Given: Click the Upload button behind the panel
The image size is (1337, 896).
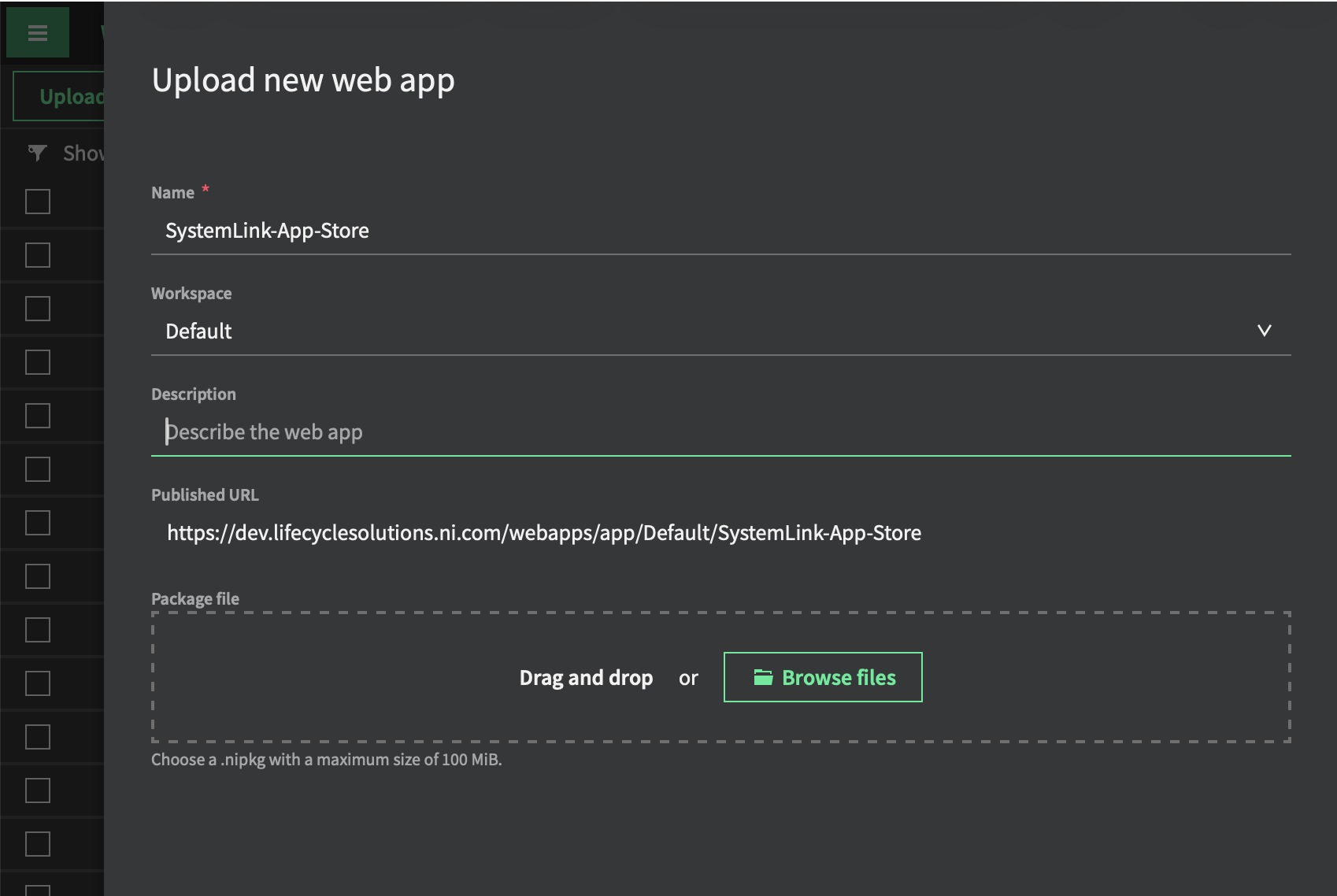Looking at the screenshot, I should (59, 96).
